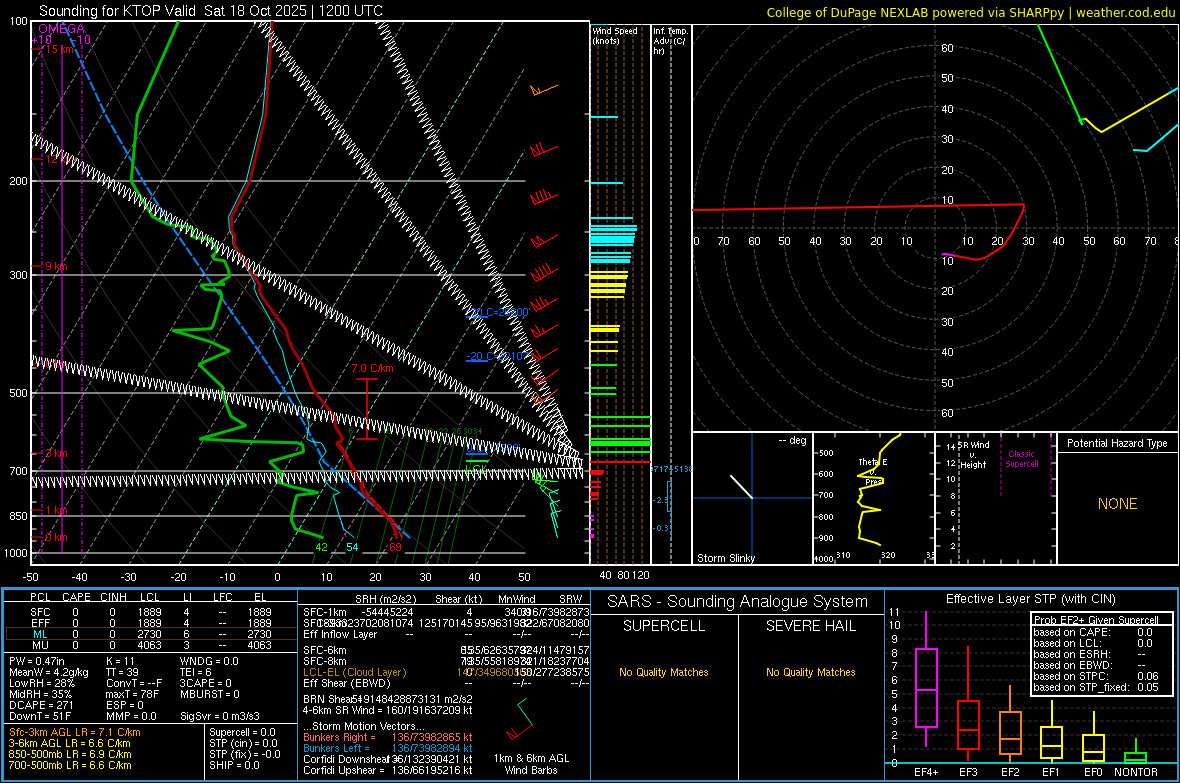The width and height of the screenshot is (1180, 783).
Task: Click the MeanW = 4.2g/kg value
Action: click(49, 672)
